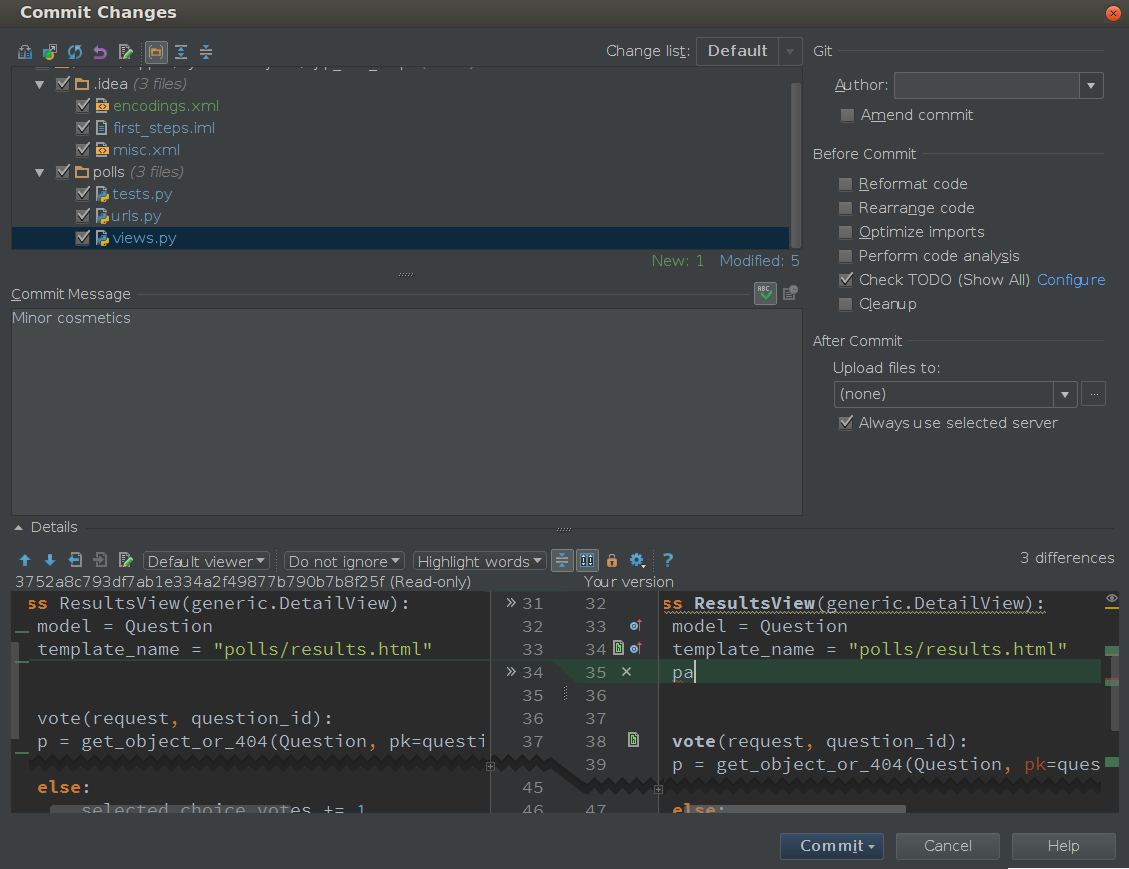
Task: Open the Default viewer dropdown
Action: [x=207, y=561]
